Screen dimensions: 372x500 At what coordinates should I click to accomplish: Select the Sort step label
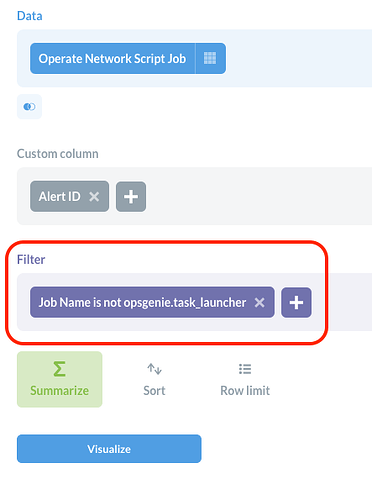point(154,390)
